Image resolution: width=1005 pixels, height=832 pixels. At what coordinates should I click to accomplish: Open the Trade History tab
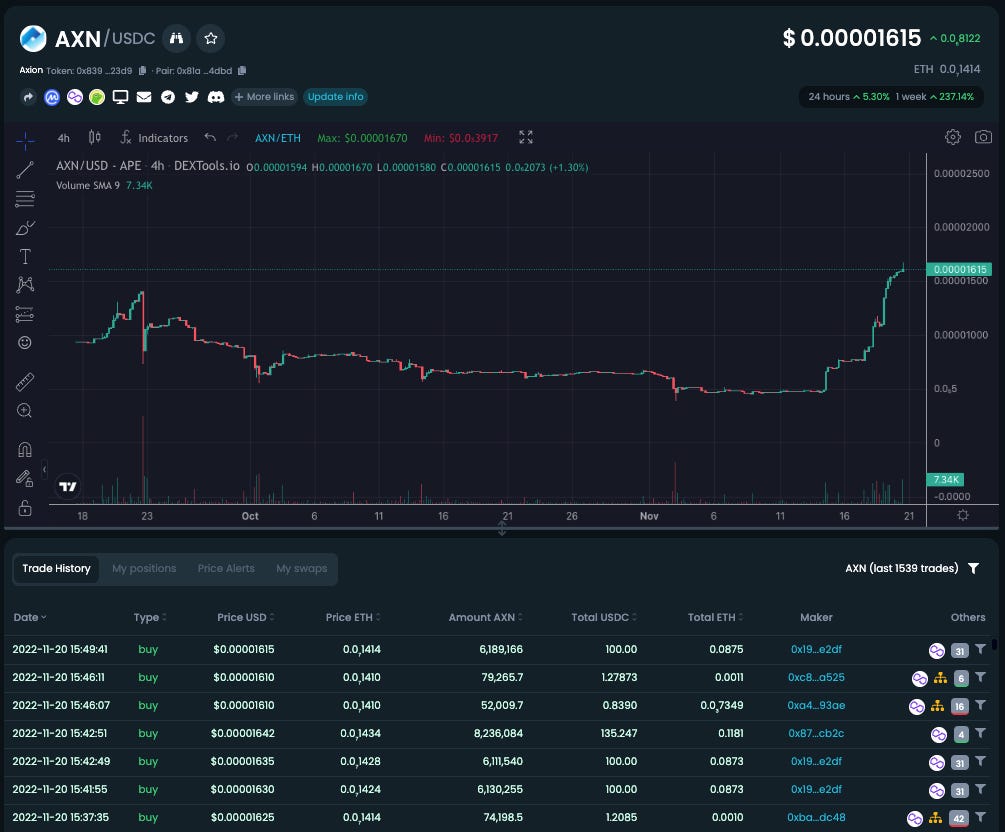56,569
